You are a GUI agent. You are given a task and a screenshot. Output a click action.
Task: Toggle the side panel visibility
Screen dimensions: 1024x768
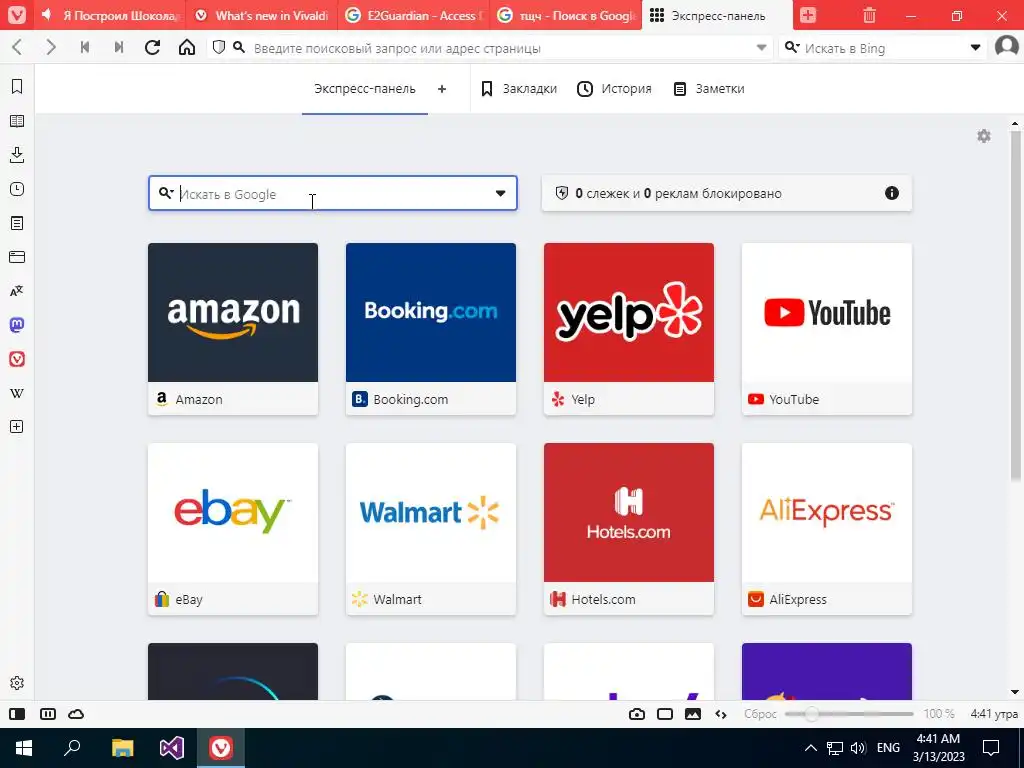[17, 714]
